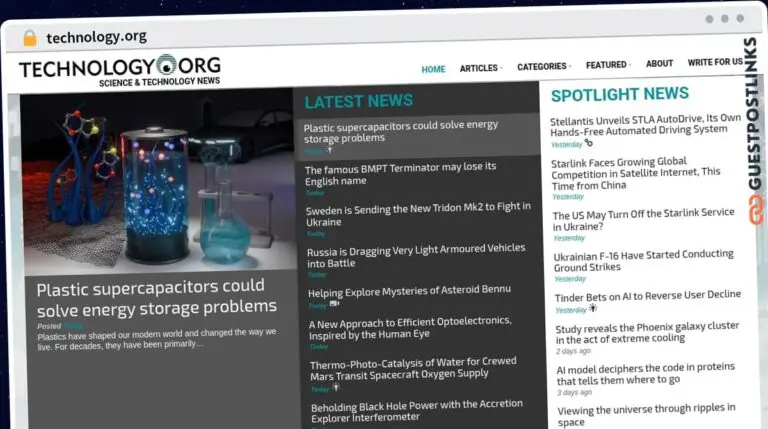Click the featured icon under Thermo-Photo-Catalysis article
The height and width of the screenshot is (429, 768).
[x=336, y=387]
